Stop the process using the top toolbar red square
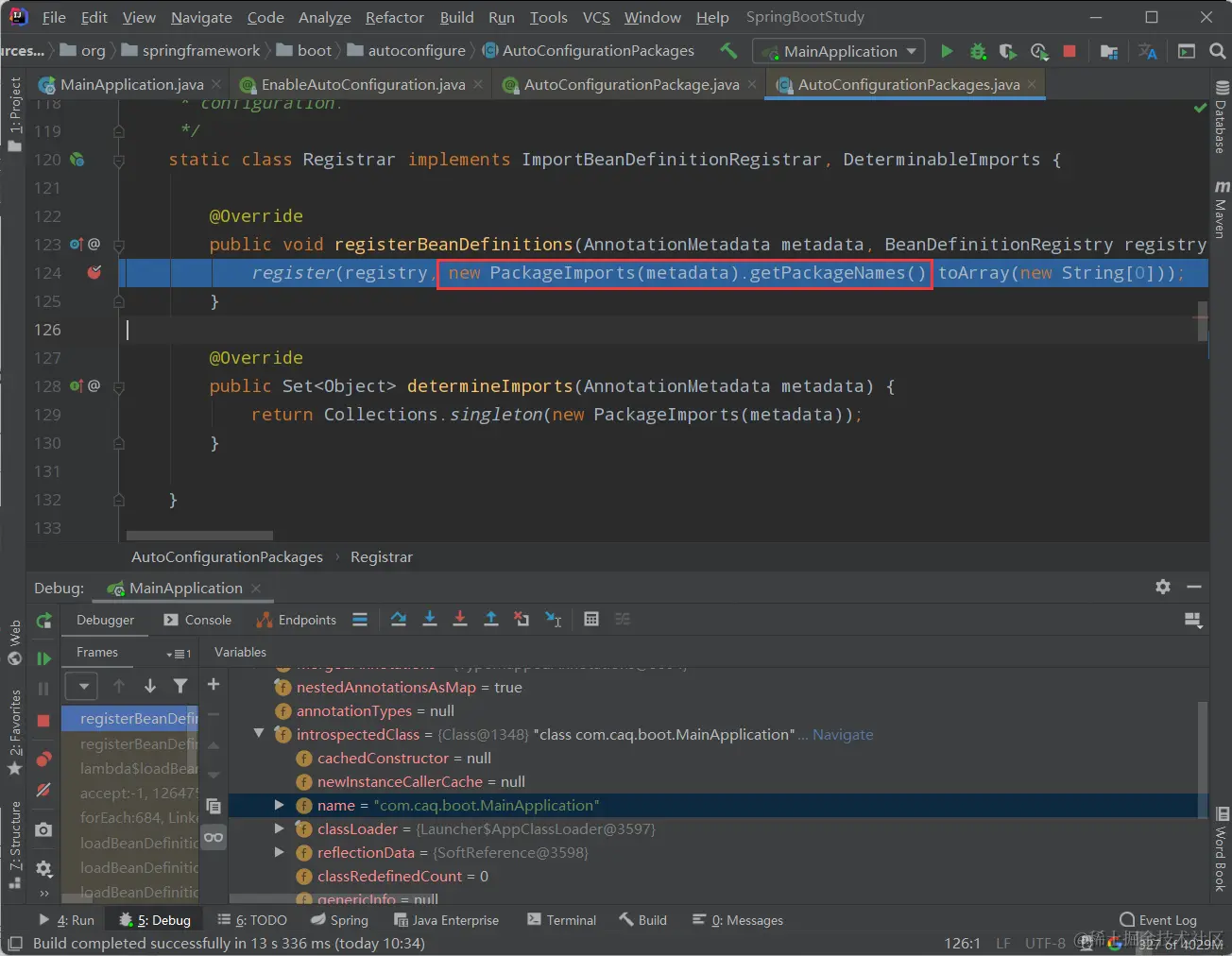 pos(1069,51)
